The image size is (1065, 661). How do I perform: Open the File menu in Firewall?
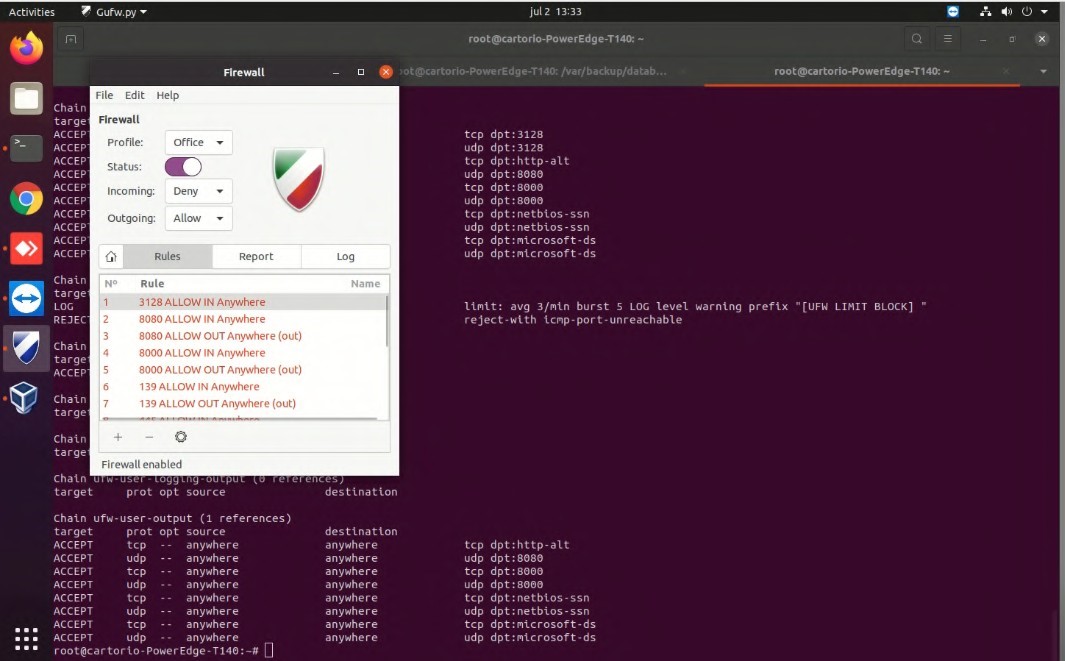[104, 95]
